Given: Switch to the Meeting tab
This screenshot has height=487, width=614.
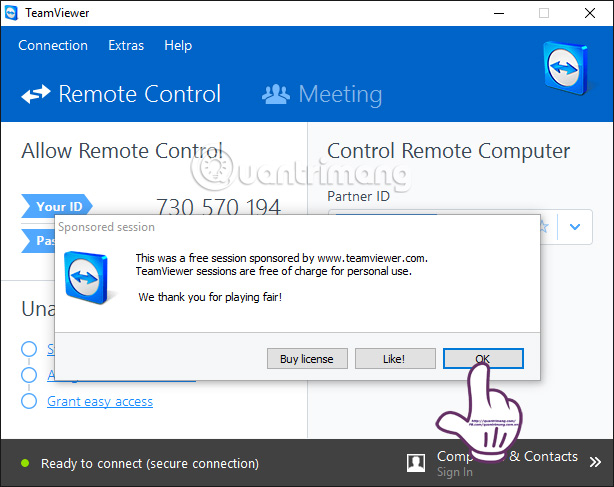Looking at the screenshot, I should (x=322, y=94).
